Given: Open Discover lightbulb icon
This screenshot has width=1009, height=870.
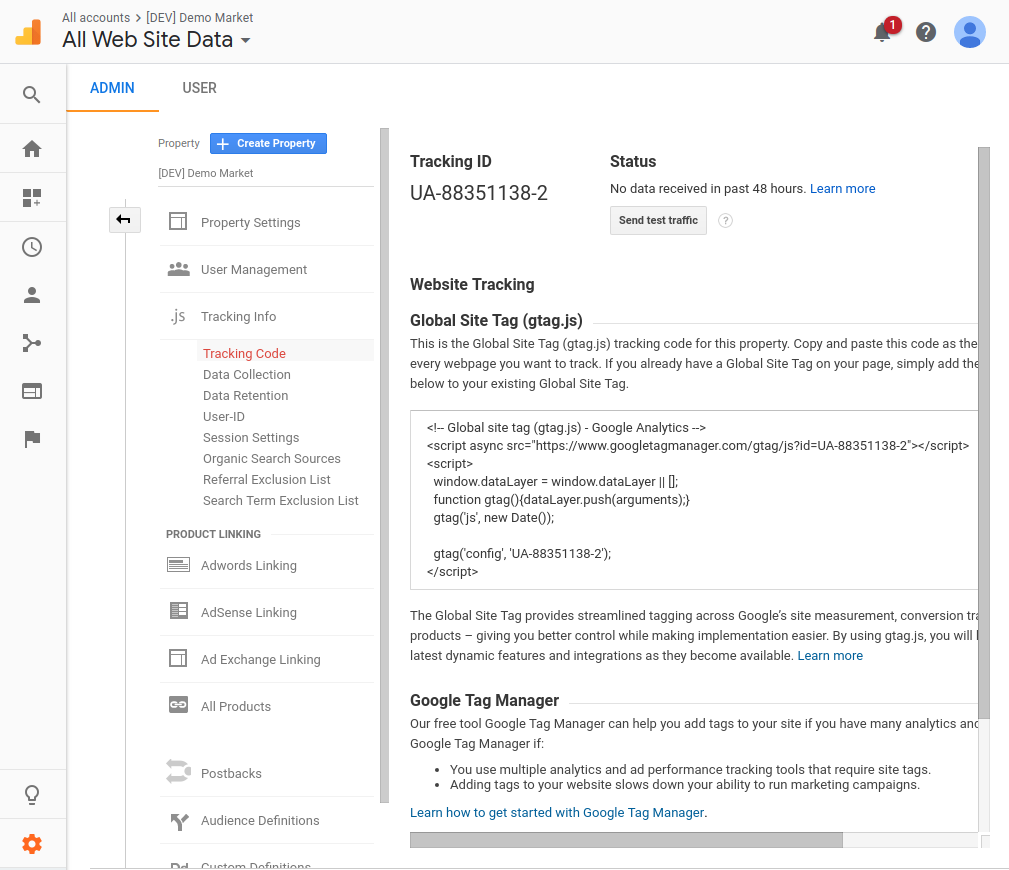Looking at the screenshot, I should click(x=32, y=795).
